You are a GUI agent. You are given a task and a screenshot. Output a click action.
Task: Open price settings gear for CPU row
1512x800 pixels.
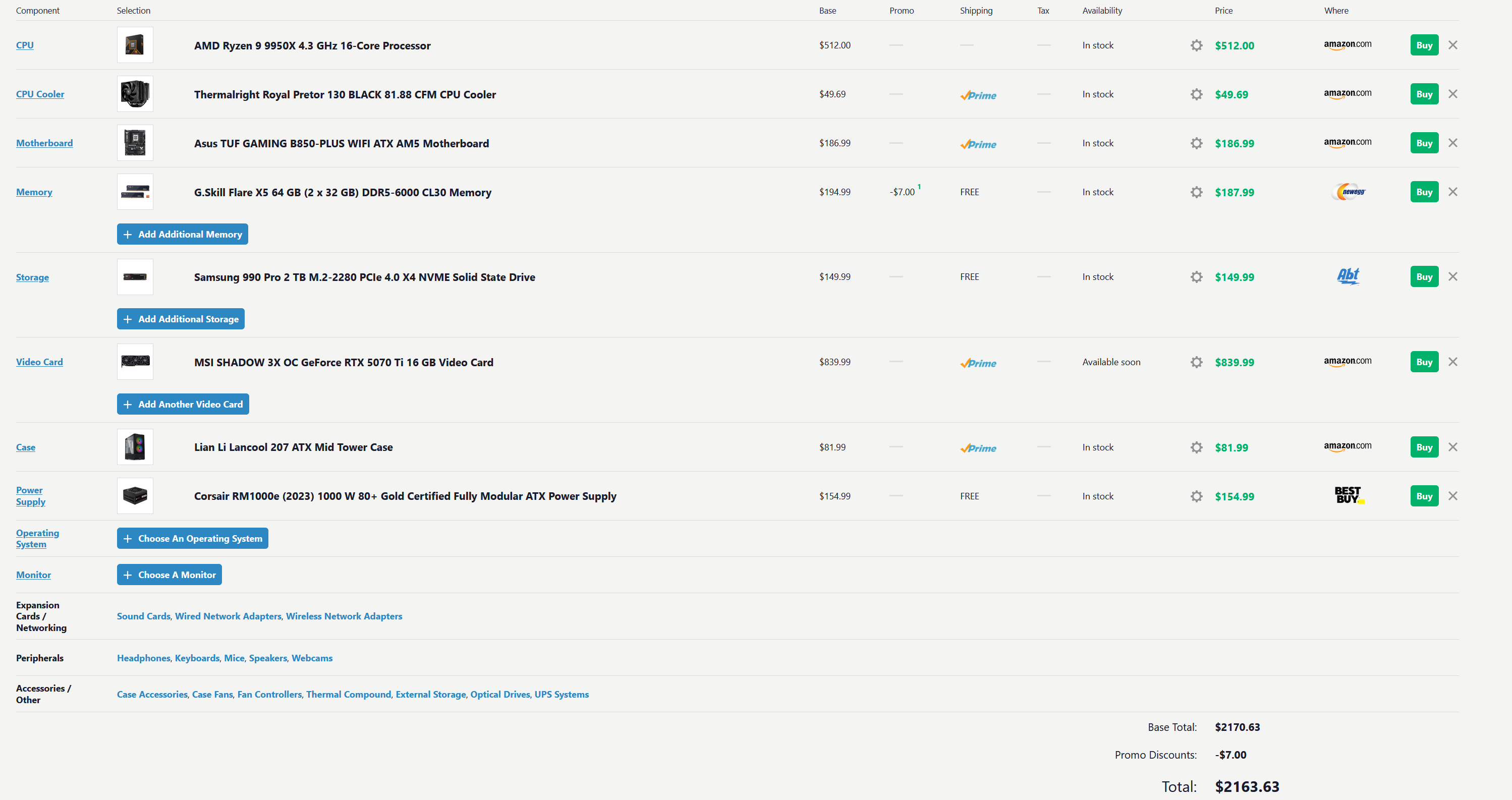click(1196, 45)
